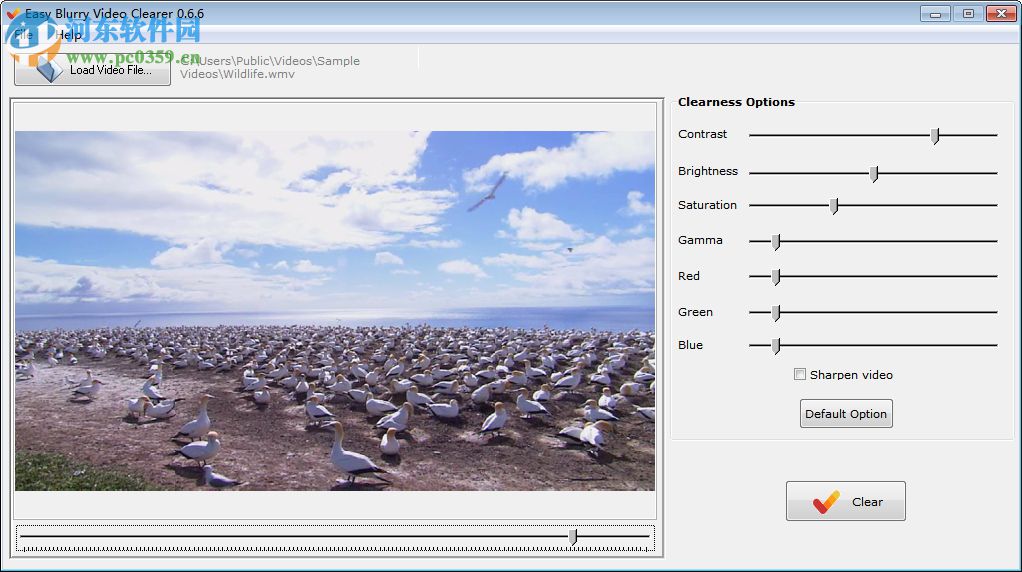
Task: Select the Blue slider handle
Action: click(x=776, y=346)
